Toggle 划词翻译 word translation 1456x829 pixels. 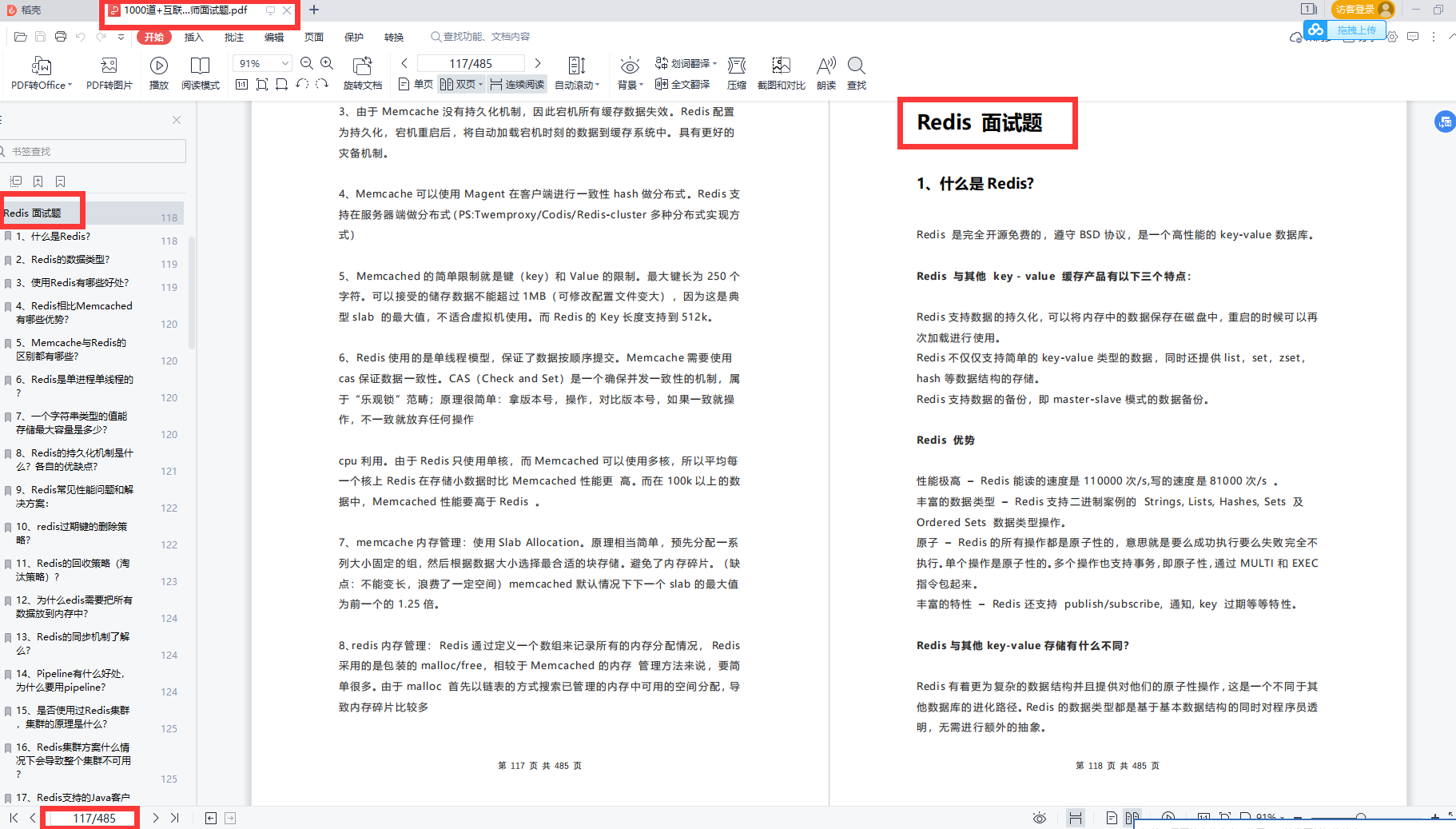[x=686, y=63]
